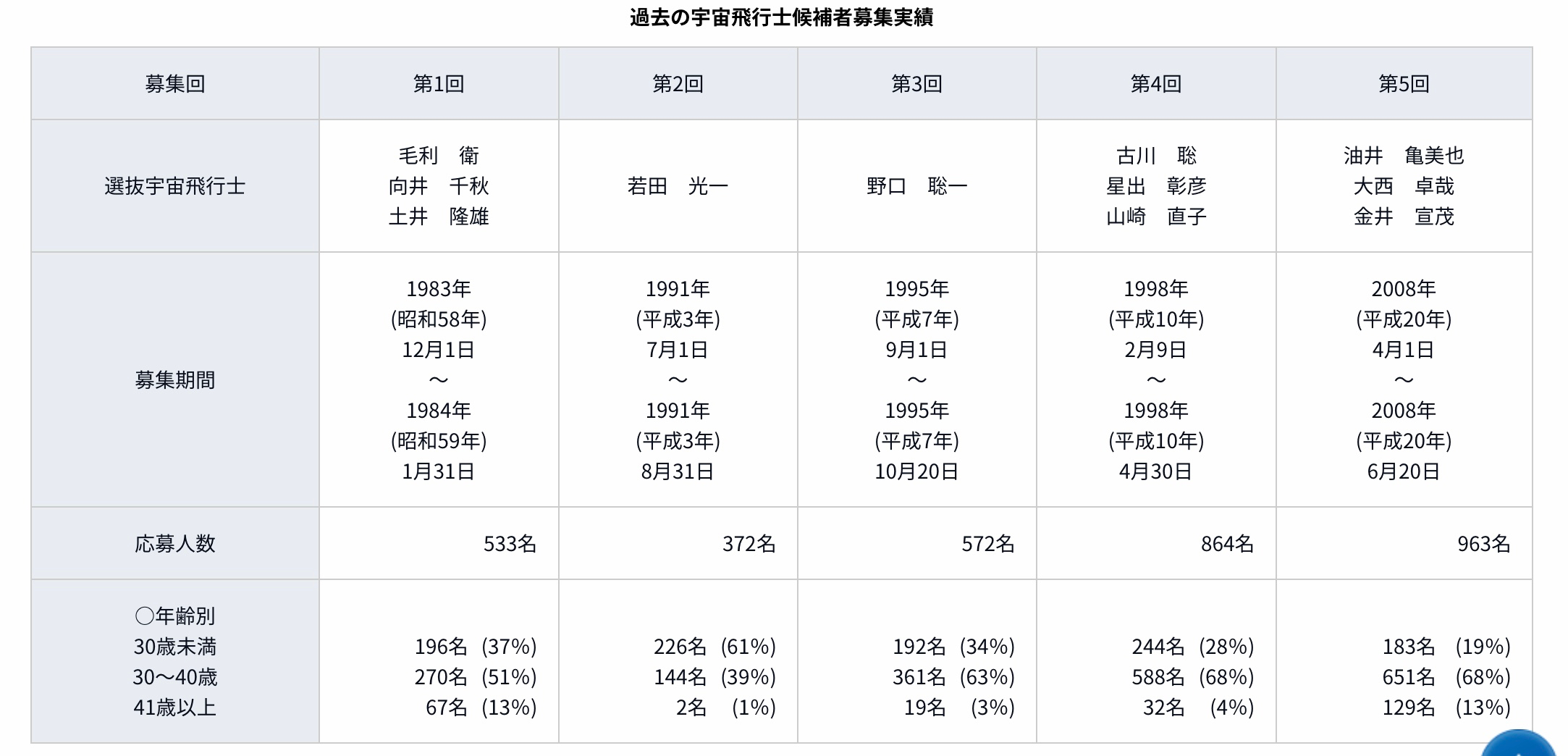Click the blue round scroll-to-top button
The image size is (1568, 756).
pyautogui.click(x=1519, y=746)
